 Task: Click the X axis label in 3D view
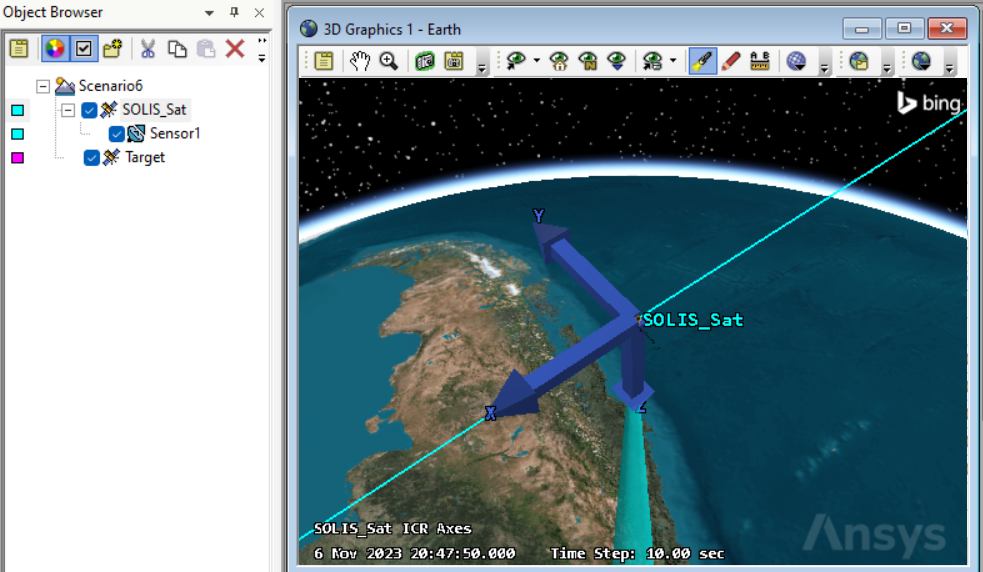(490, 413)
